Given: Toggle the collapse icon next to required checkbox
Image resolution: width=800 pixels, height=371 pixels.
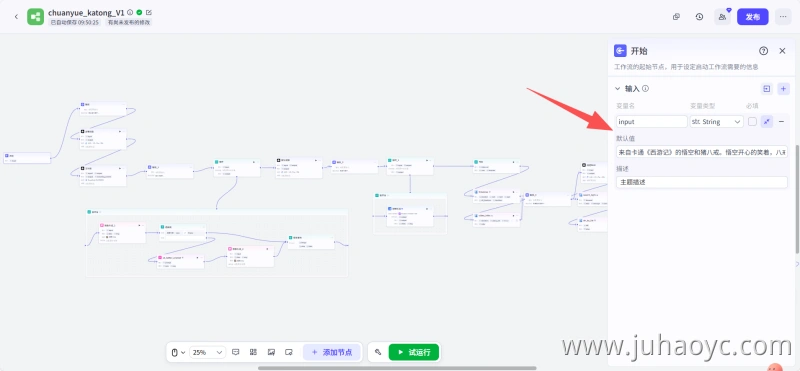Looking at the screenshot, I should (767, 121).
